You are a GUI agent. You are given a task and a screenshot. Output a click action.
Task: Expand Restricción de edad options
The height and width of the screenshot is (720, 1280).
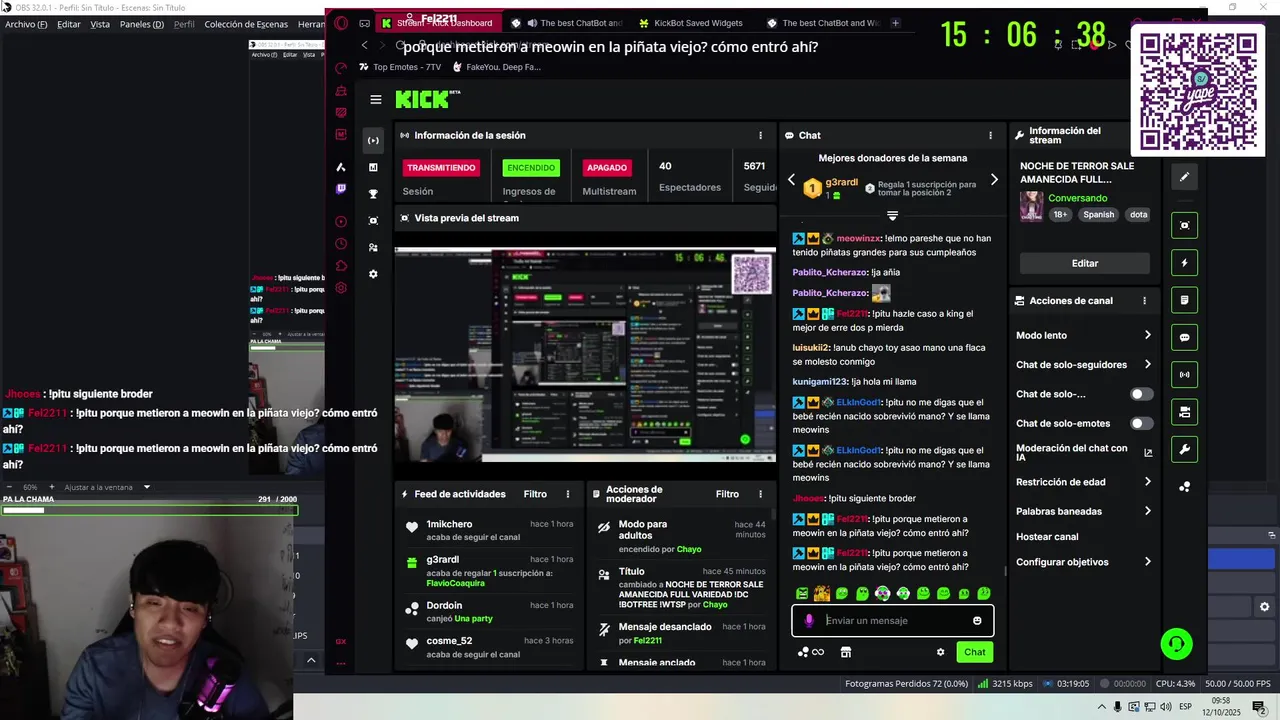pyautogui.click(x=1147, y=481)
